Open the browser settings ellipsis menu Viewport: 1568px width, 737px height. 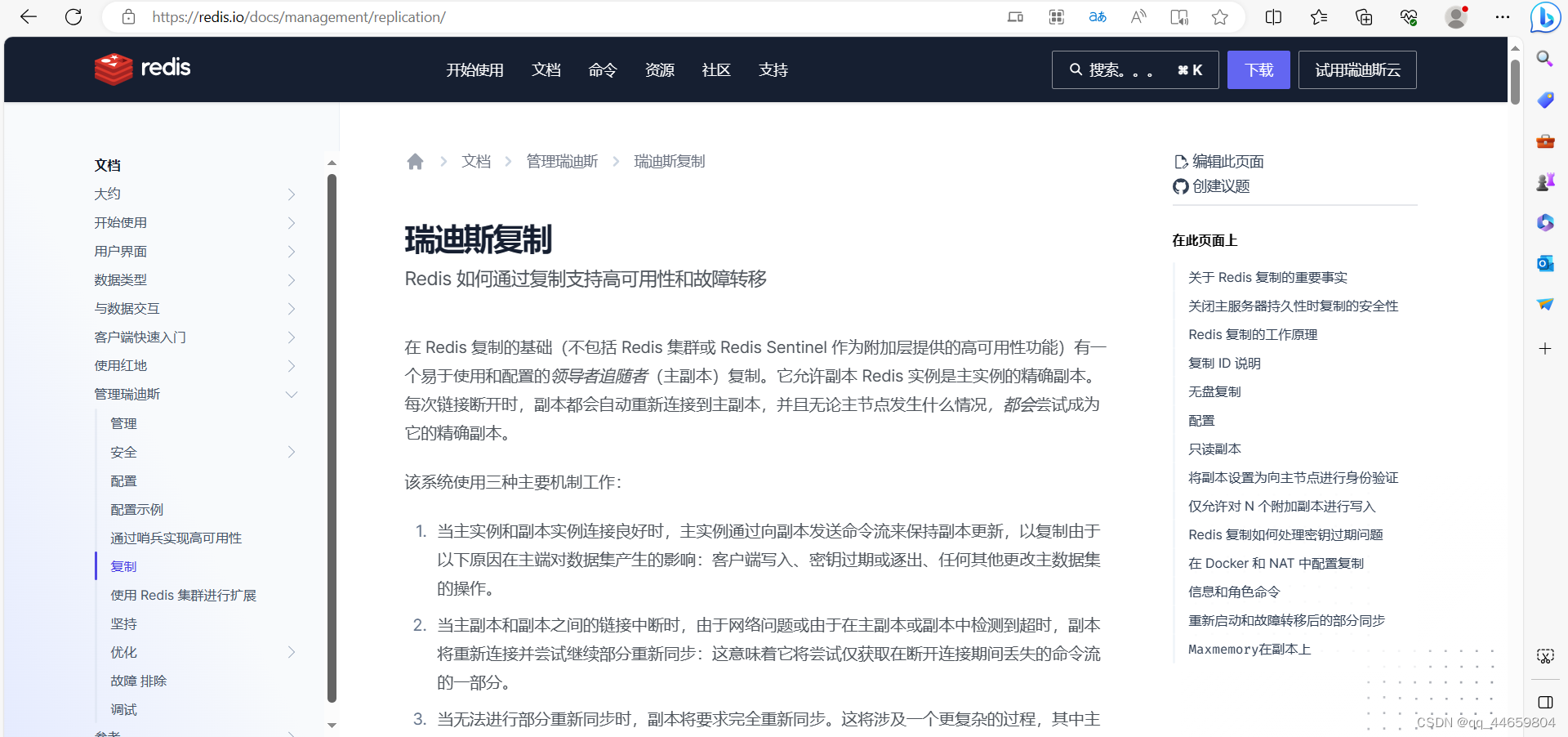tap(1503, 17)
